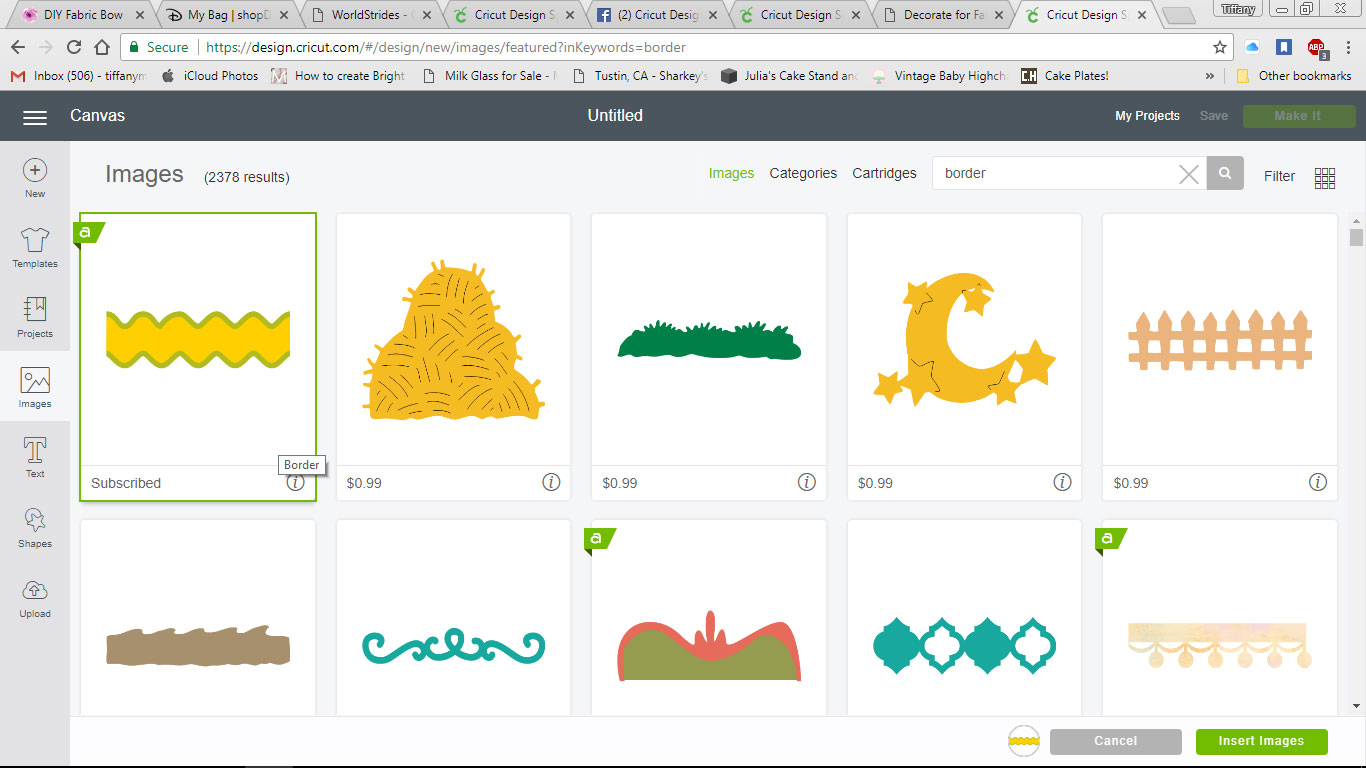The width and height of the screenshot is (1366, 768).
Task: Switch to the Categories tab
Action: coord(803,173)
